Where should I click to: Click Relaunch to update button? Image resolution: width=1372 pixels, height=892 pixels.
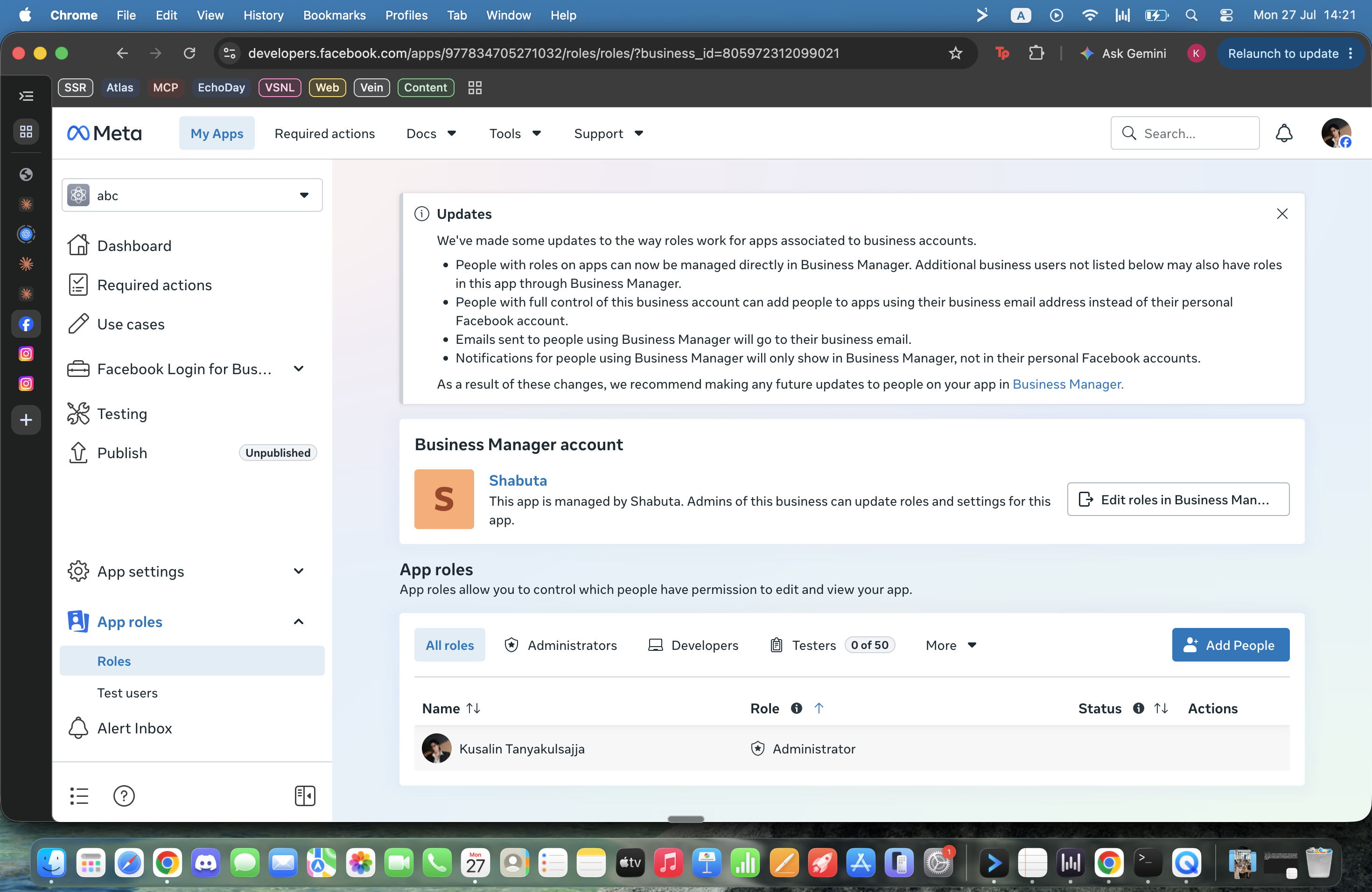click(1283, 53)
